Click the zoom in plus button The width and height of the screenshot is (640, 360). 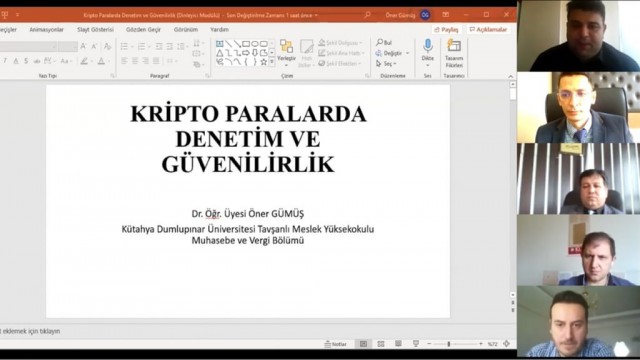pyautogui.click(x=481, y=344)
